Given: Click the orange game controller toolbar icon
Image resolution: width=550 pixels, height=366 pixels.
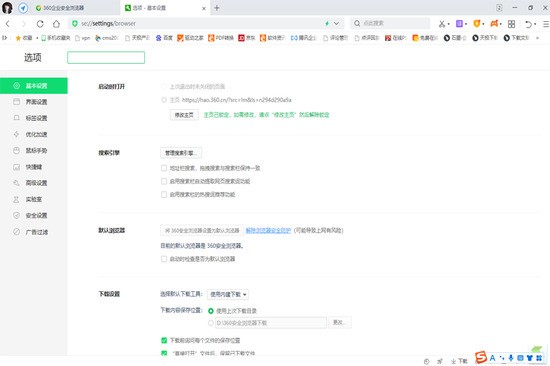Looking at the screenshot, I should coord(494,24).
